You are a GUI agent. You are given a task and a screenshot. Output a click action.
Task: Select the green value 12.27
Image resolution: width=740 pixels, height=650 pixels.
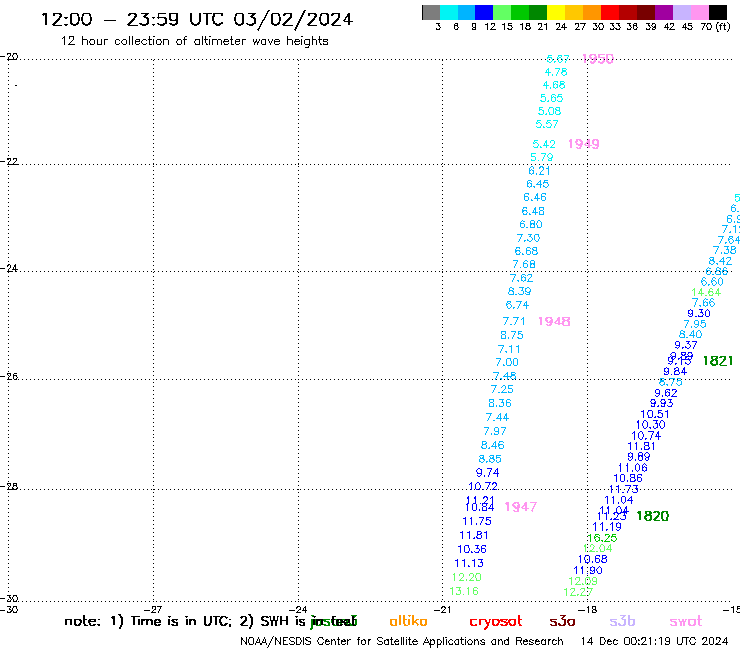click(x=578, y=592)
